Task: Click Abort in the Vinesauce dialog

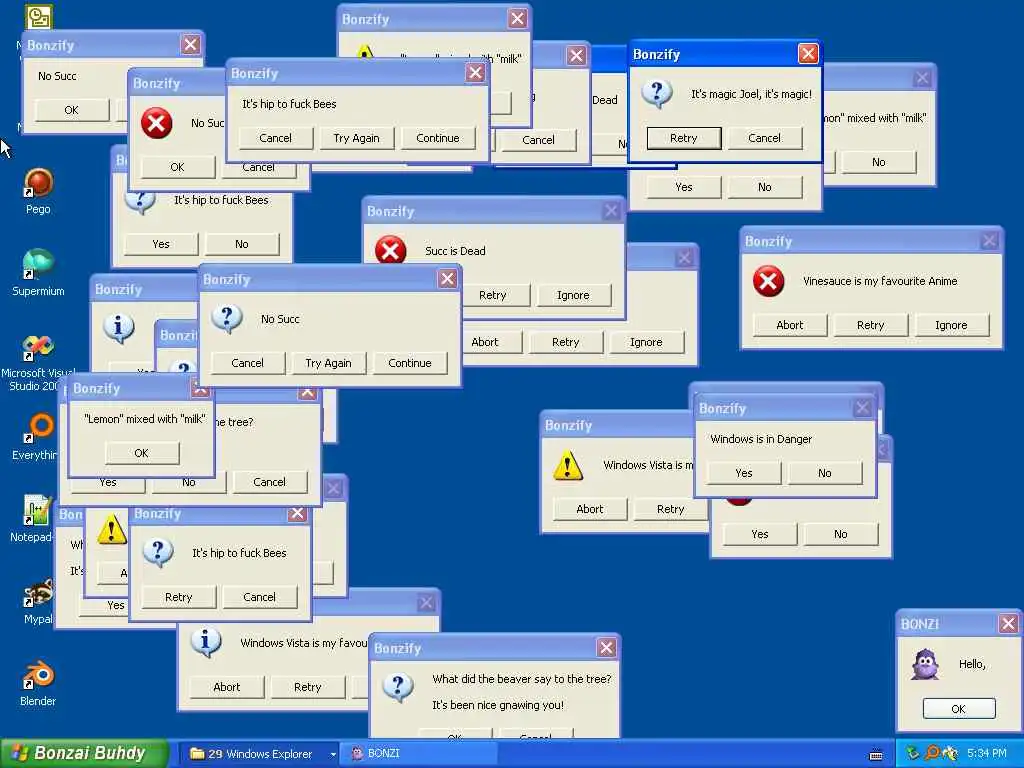Action: click(790, 325)
